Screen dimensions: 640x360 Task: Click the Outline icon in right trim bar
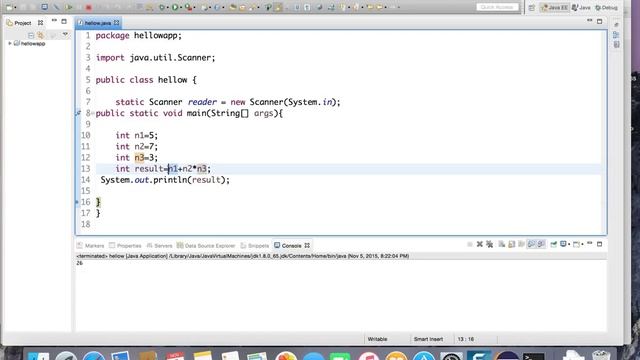point(616,35)
